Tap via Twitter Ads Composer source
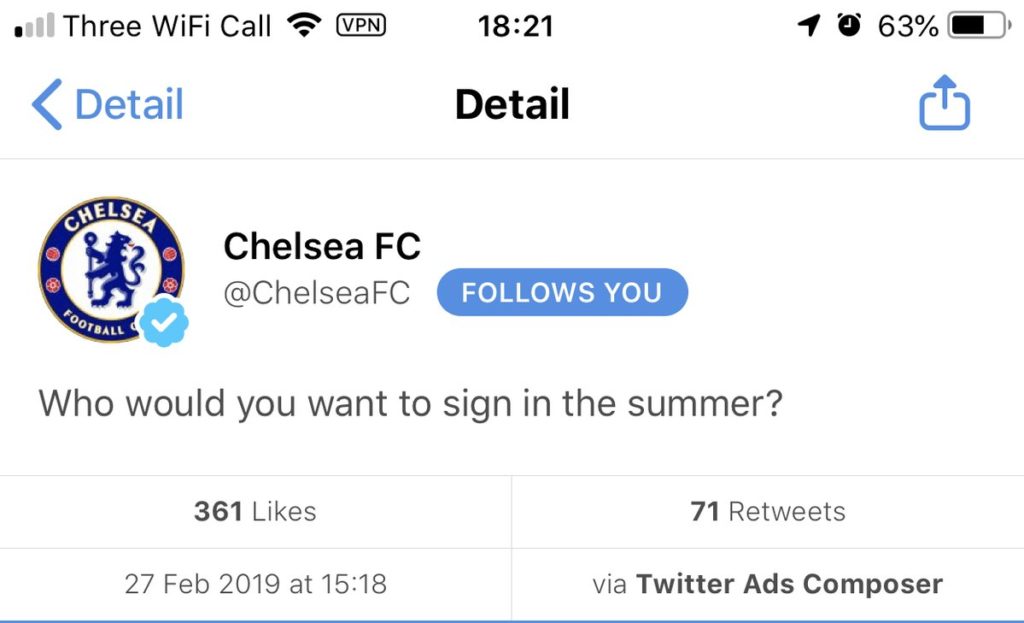 click(x=768, y=584)
